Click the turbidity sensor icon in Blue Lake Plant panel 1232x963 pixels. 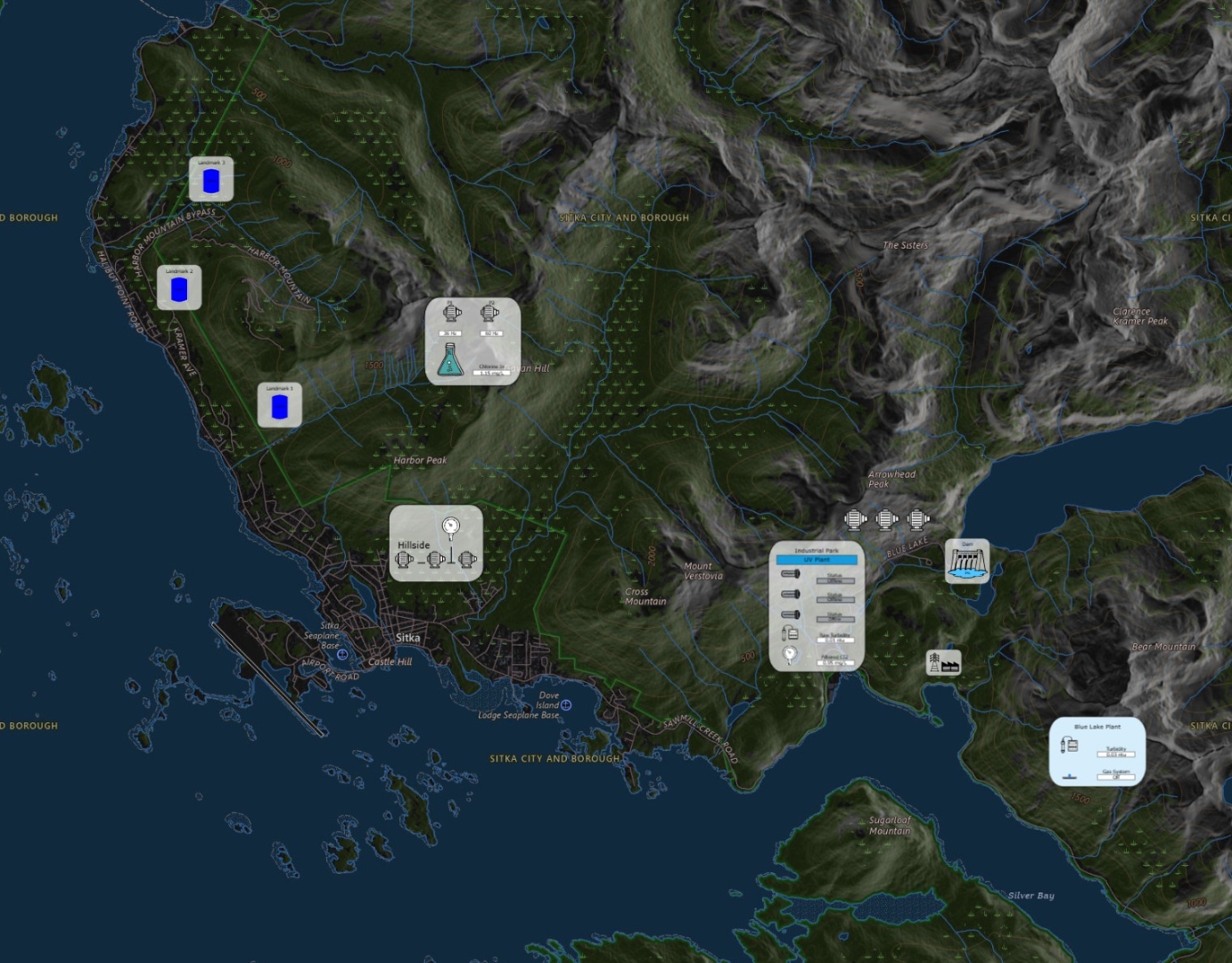(x=1070, y=744)
